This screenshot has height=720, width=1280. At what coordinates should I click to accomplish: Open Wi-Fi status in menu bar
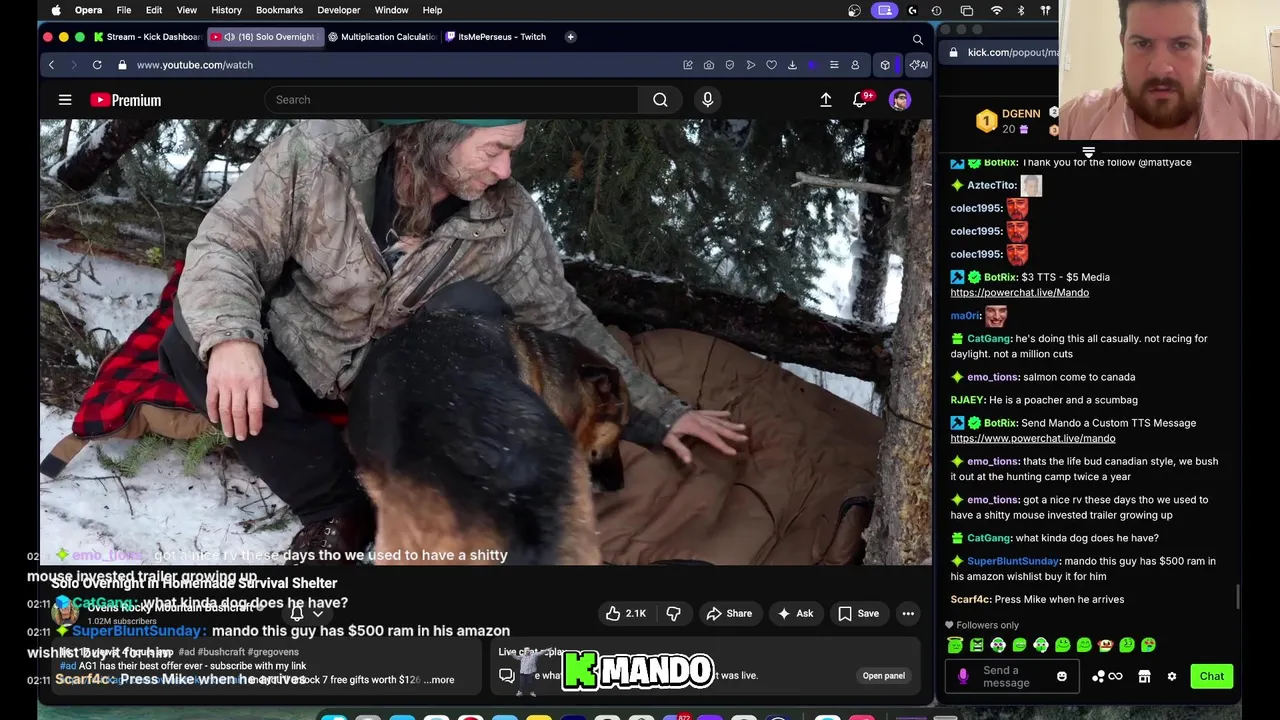[x=996, y=10]
